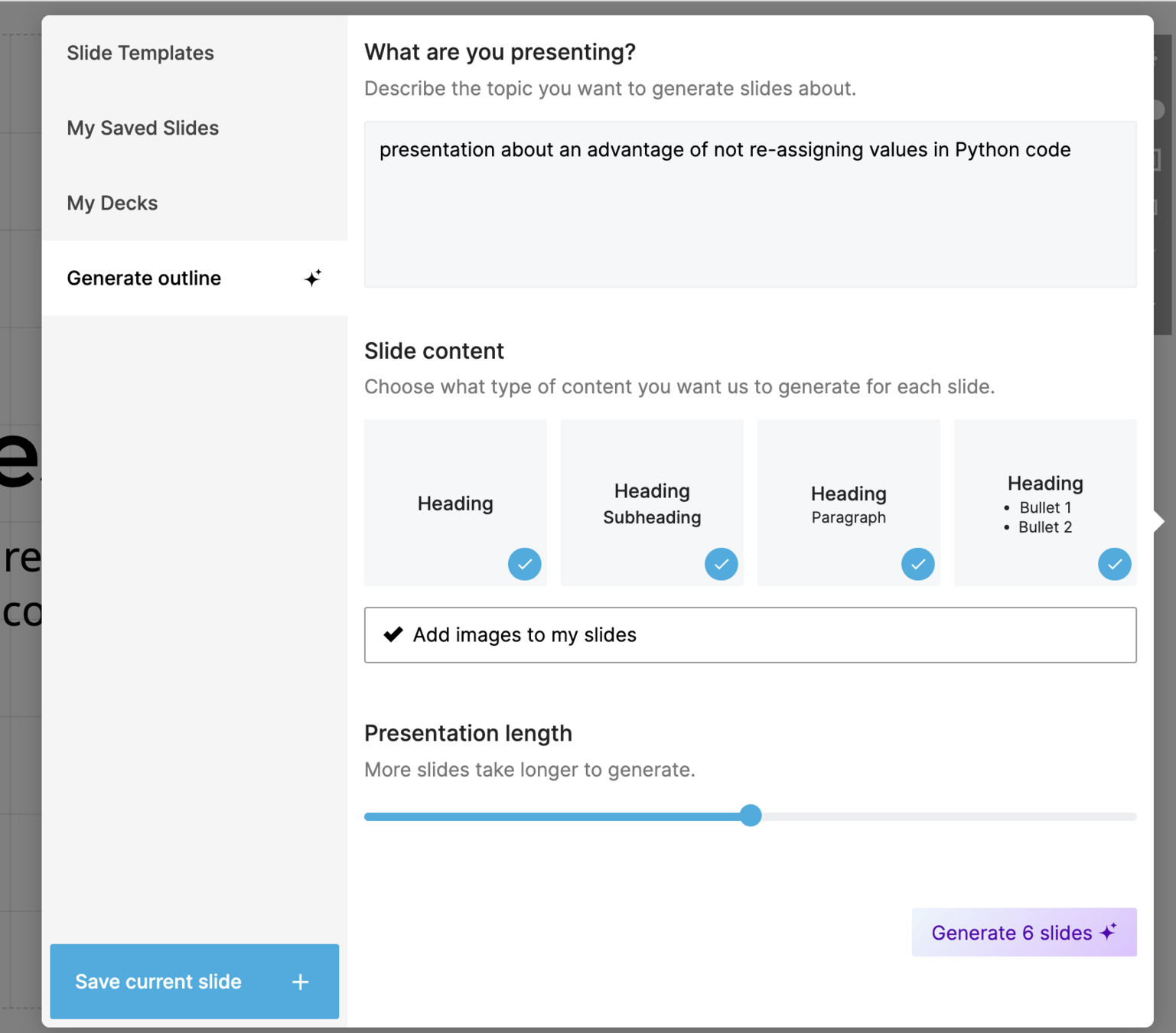Click the 'Presentation length' heading text

468,733
